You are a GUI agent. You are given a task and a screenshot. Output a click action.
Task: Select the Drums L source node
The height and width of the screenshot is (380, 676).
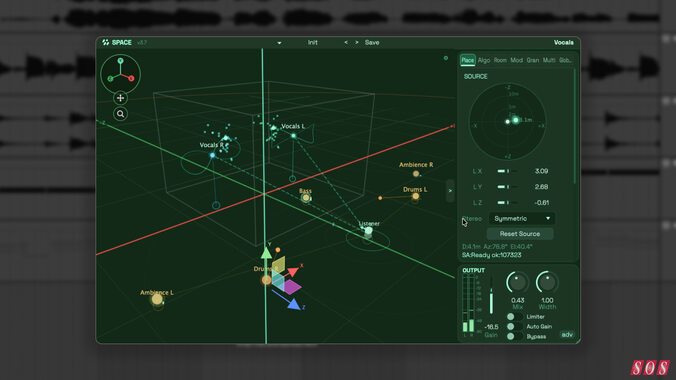(416, 196)
